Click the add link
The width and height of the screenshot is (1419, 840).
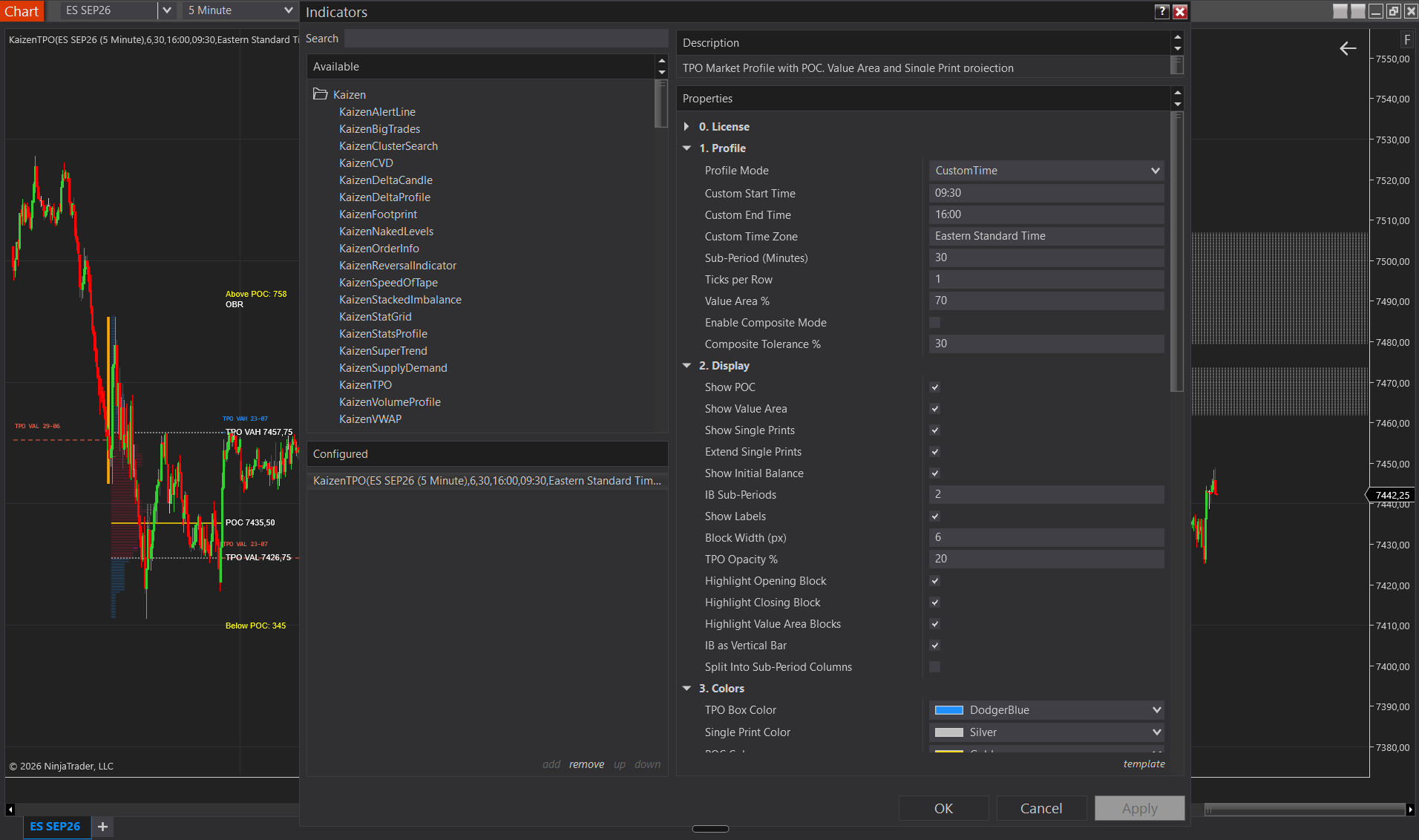tap(551, 764)
